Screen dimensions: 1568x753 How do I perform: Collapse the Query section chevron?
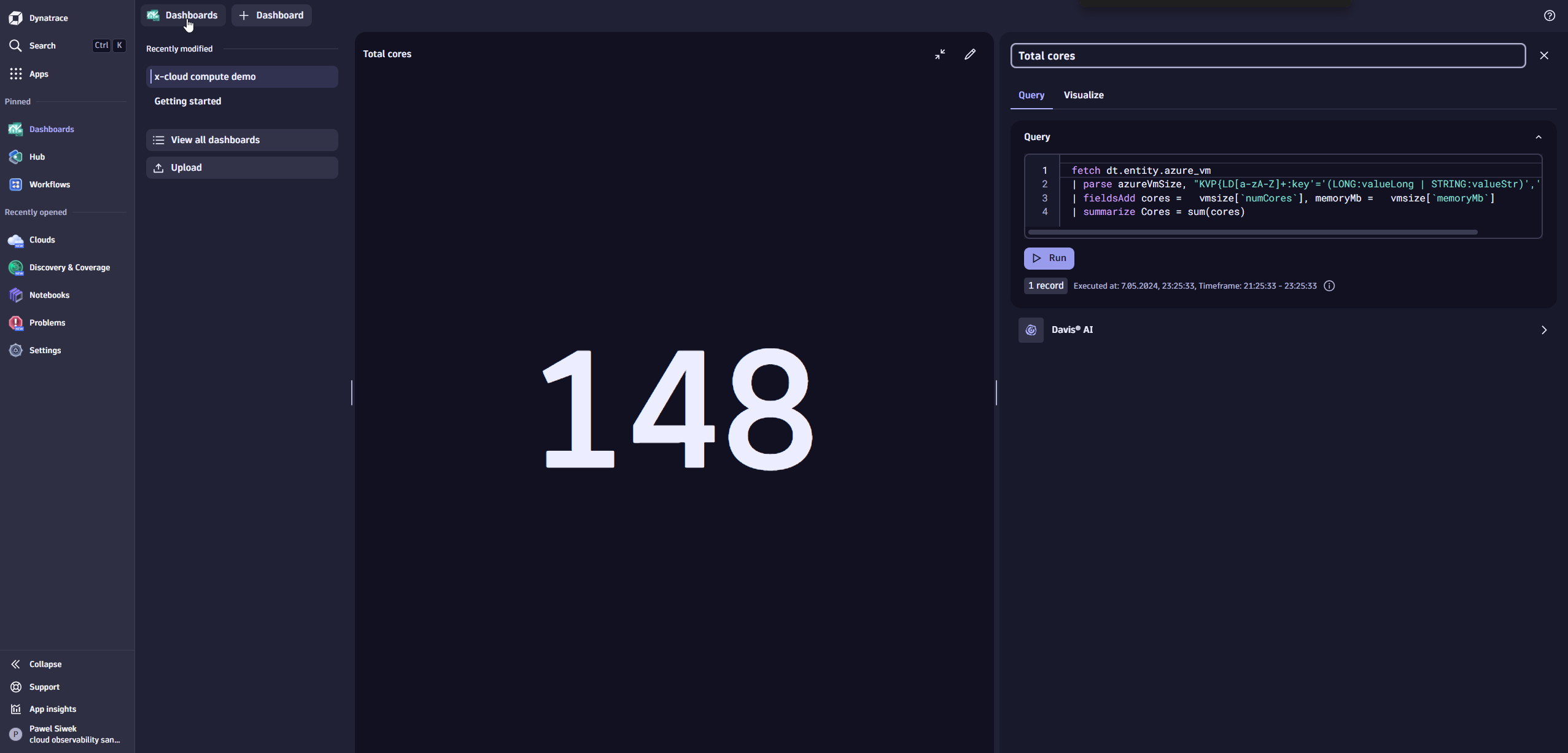pos(1539,138)
